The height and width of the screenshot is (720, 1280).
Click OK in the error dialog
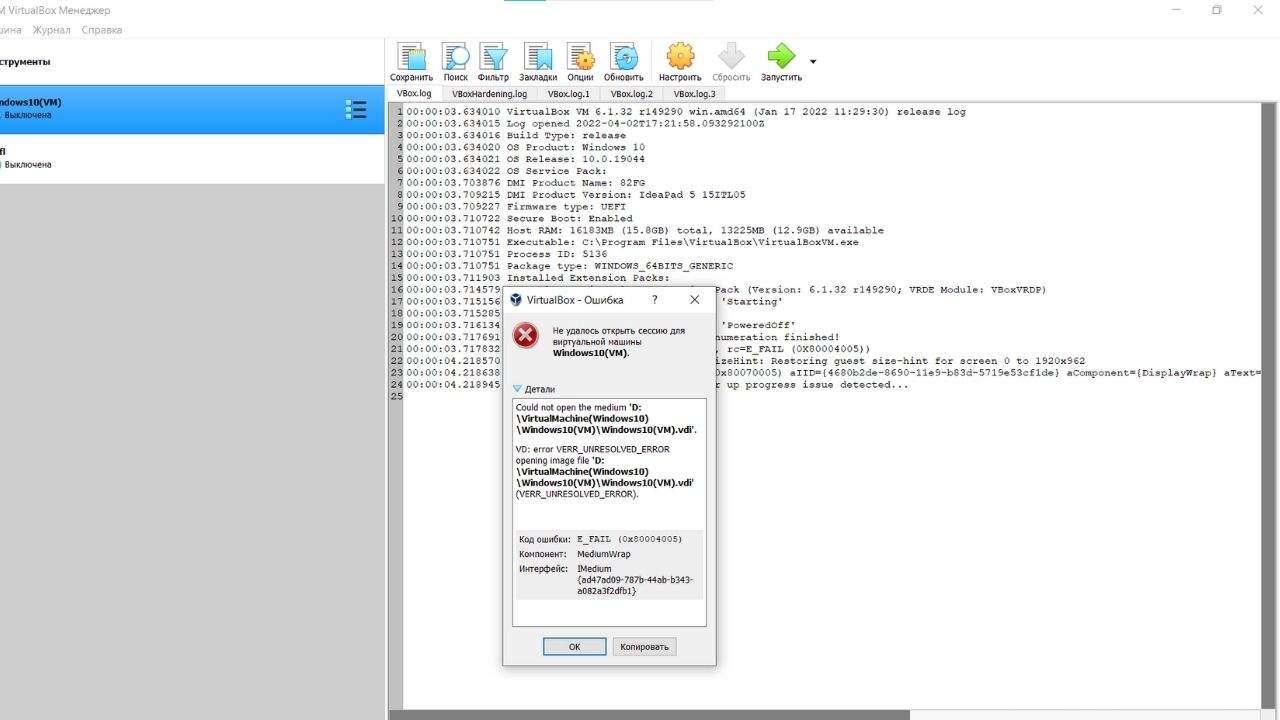pyautogui.click(x=574, y=647)
